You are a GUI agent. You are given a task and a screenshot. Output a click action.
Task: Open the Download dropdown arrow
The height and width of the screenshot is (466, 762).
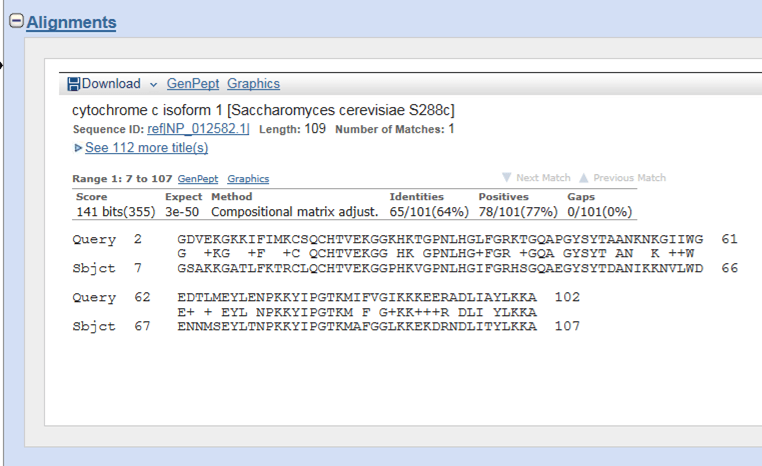tap(153, 85)
